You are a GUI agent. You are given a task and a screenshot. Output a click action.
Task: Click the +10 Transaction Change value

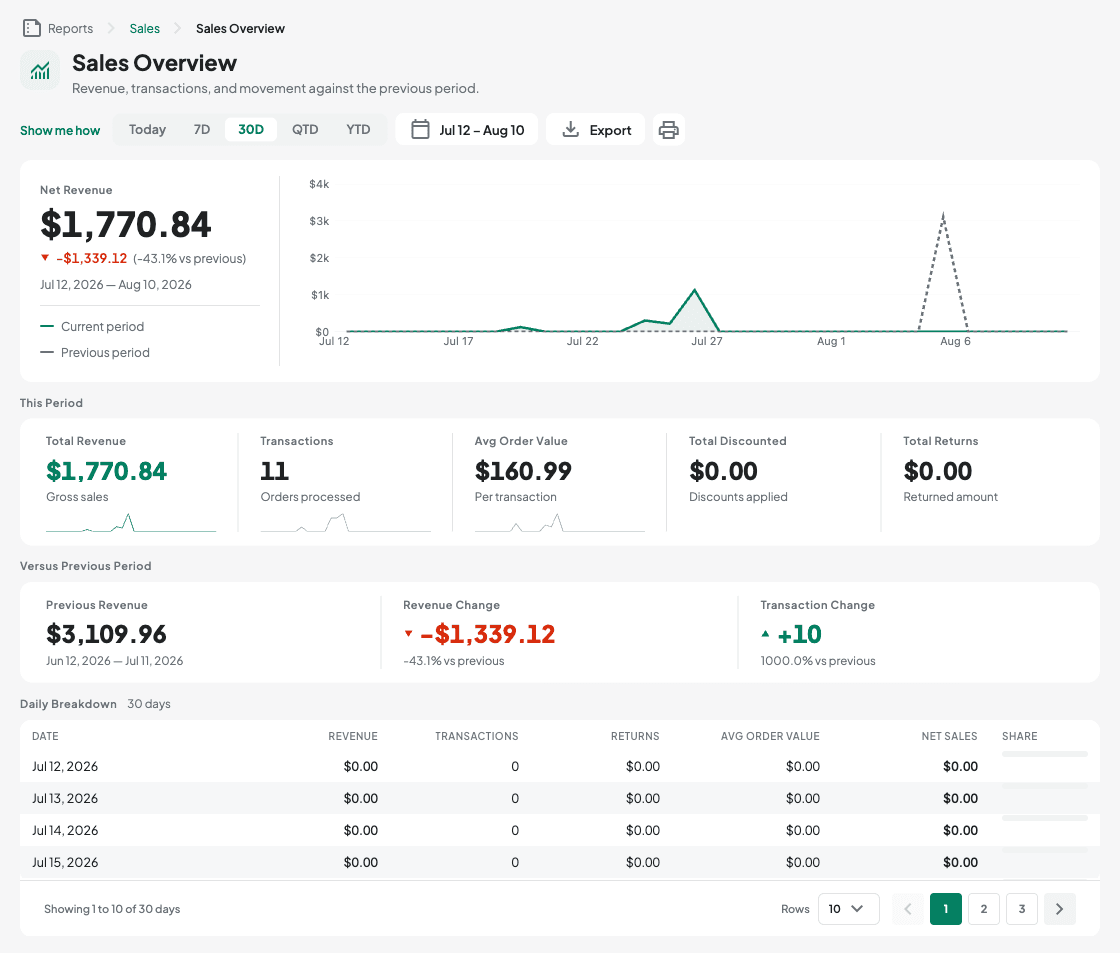tap(799, 634)
